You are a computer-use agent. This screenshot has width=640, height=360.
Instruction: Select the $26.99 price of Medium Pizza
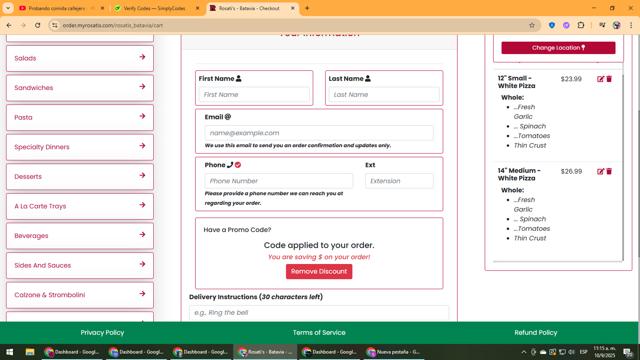point(571,171)
